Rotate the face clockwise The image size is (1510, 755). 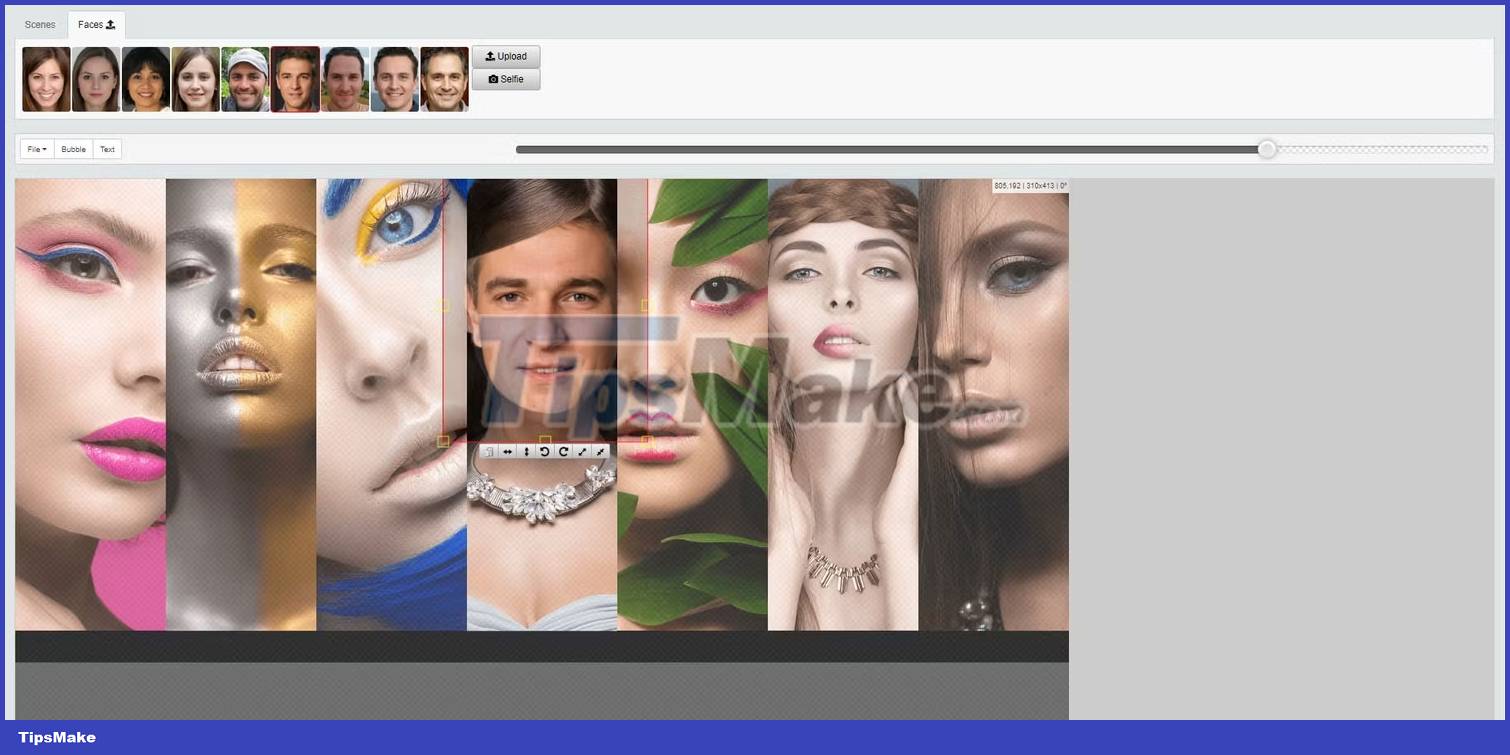[x=563, y=452]
